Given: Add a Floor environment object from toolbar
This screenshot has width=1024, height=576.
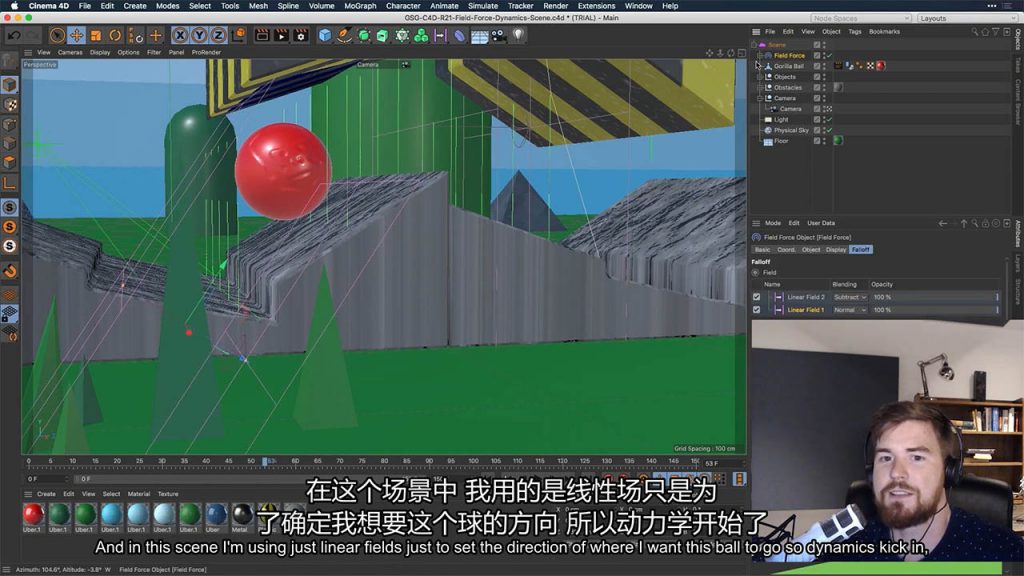Looking at the screenshot, I should 479,35.
